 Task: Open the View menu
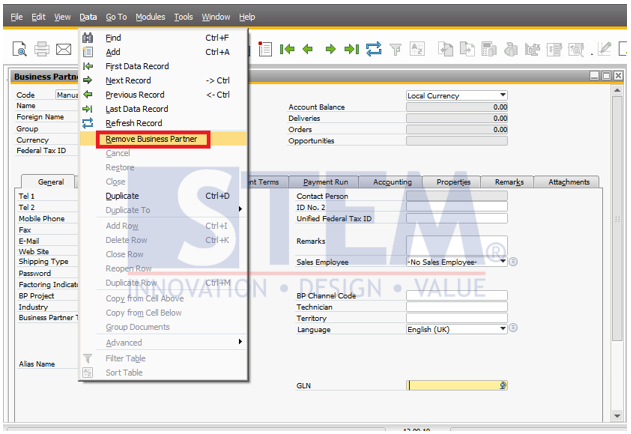click(x=62, y=17)
